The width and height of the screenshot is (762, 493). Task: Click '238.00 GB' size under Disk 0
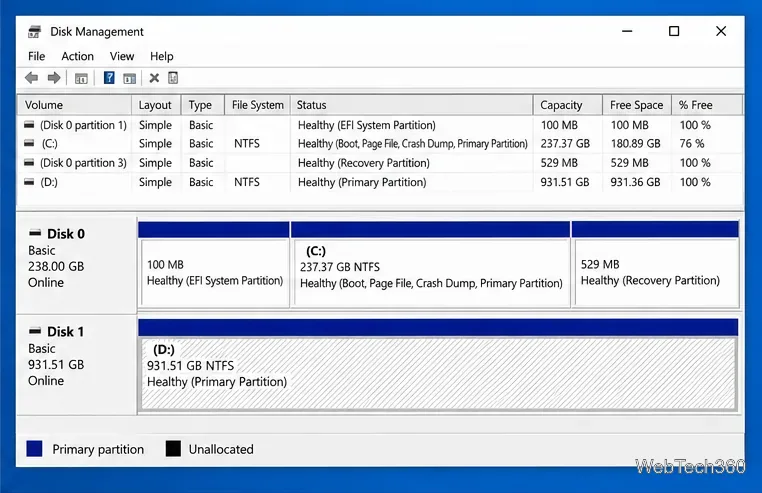(x=56, y=266)
